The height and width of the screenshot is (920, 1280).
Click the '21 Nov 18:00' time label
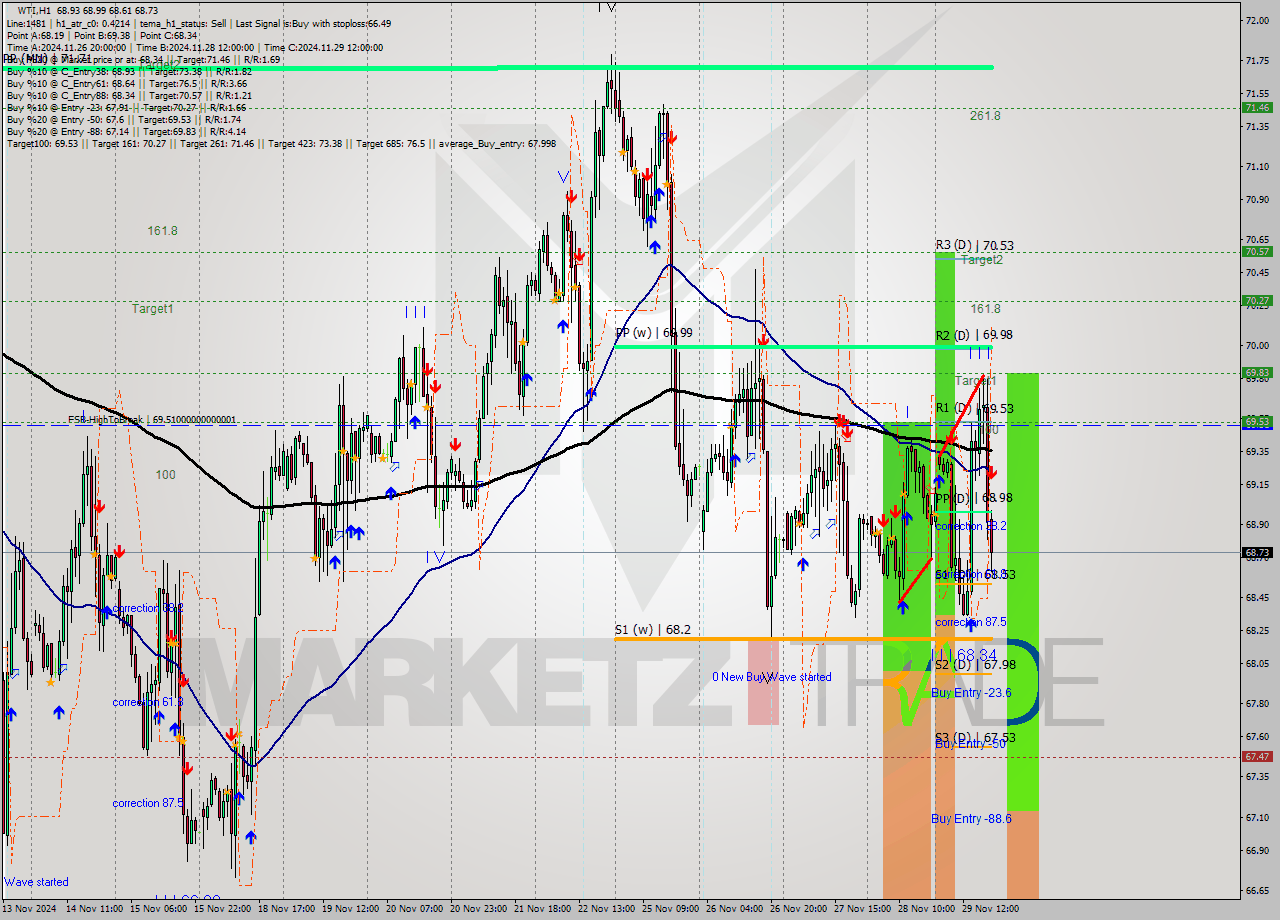pyautogui.click(x=544, y=910)
